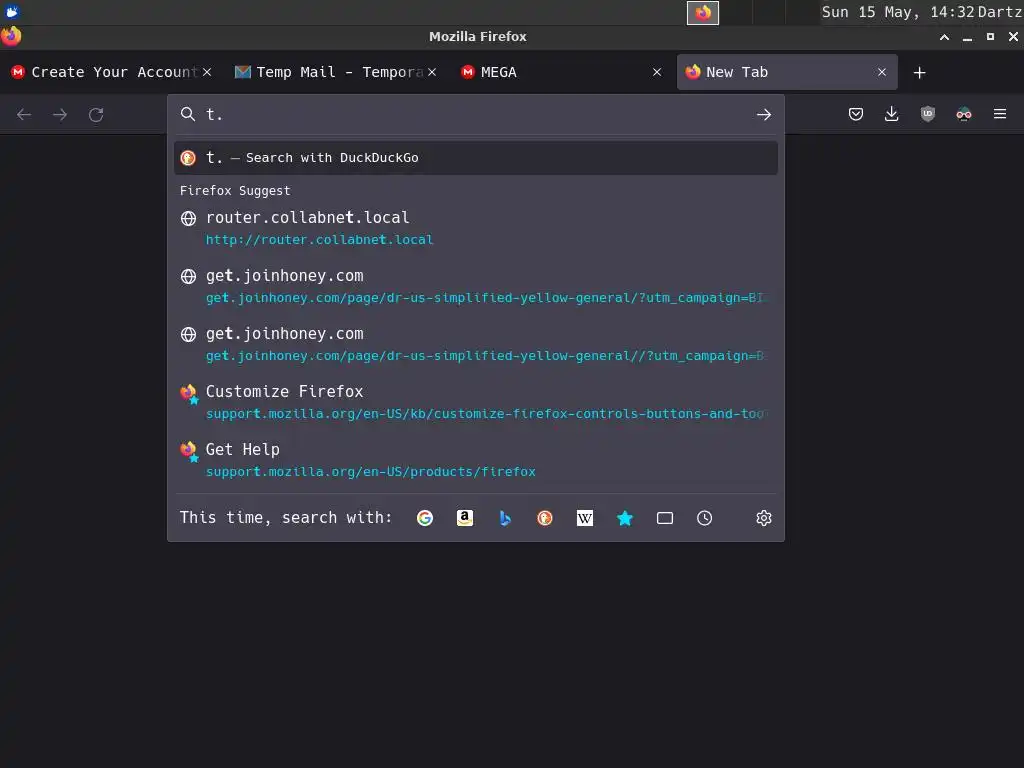Screen dimensions: 1024x768
Task: Open a new tab with plus button
Action: pyautogui.click(x=920, y=72)
